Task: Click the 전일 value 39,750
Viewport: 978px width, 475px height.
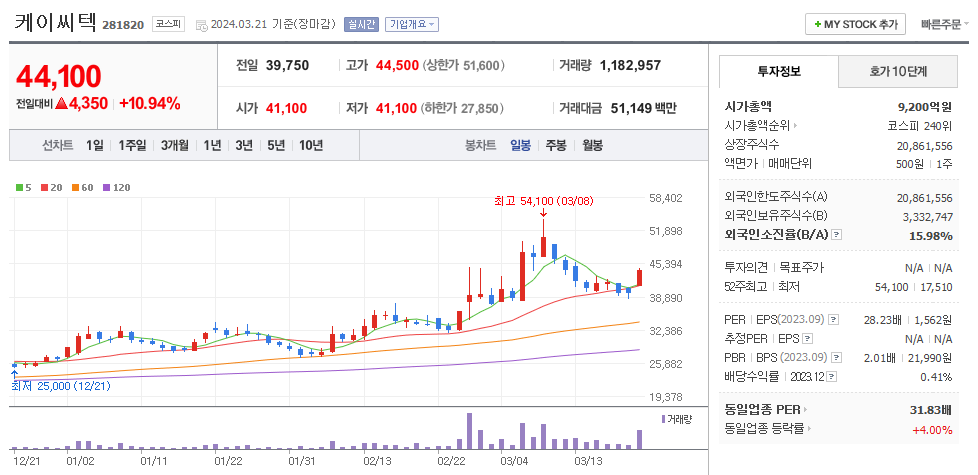Action: pyautogui.click(x=288, y=65)
